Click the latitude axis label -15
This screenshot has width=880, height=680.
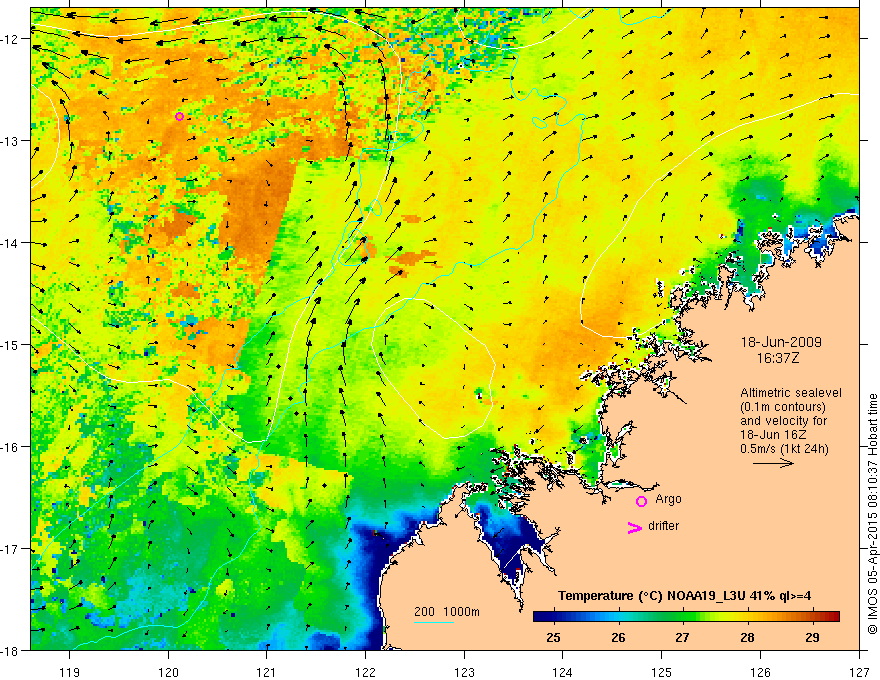point(11,344)
